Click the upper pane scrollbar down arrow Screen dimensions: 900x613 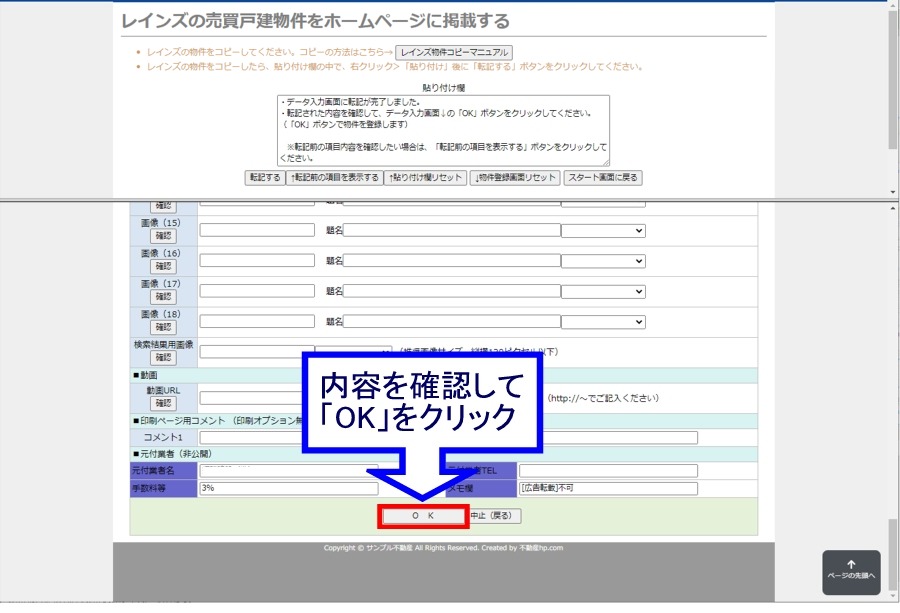point(893,192)
